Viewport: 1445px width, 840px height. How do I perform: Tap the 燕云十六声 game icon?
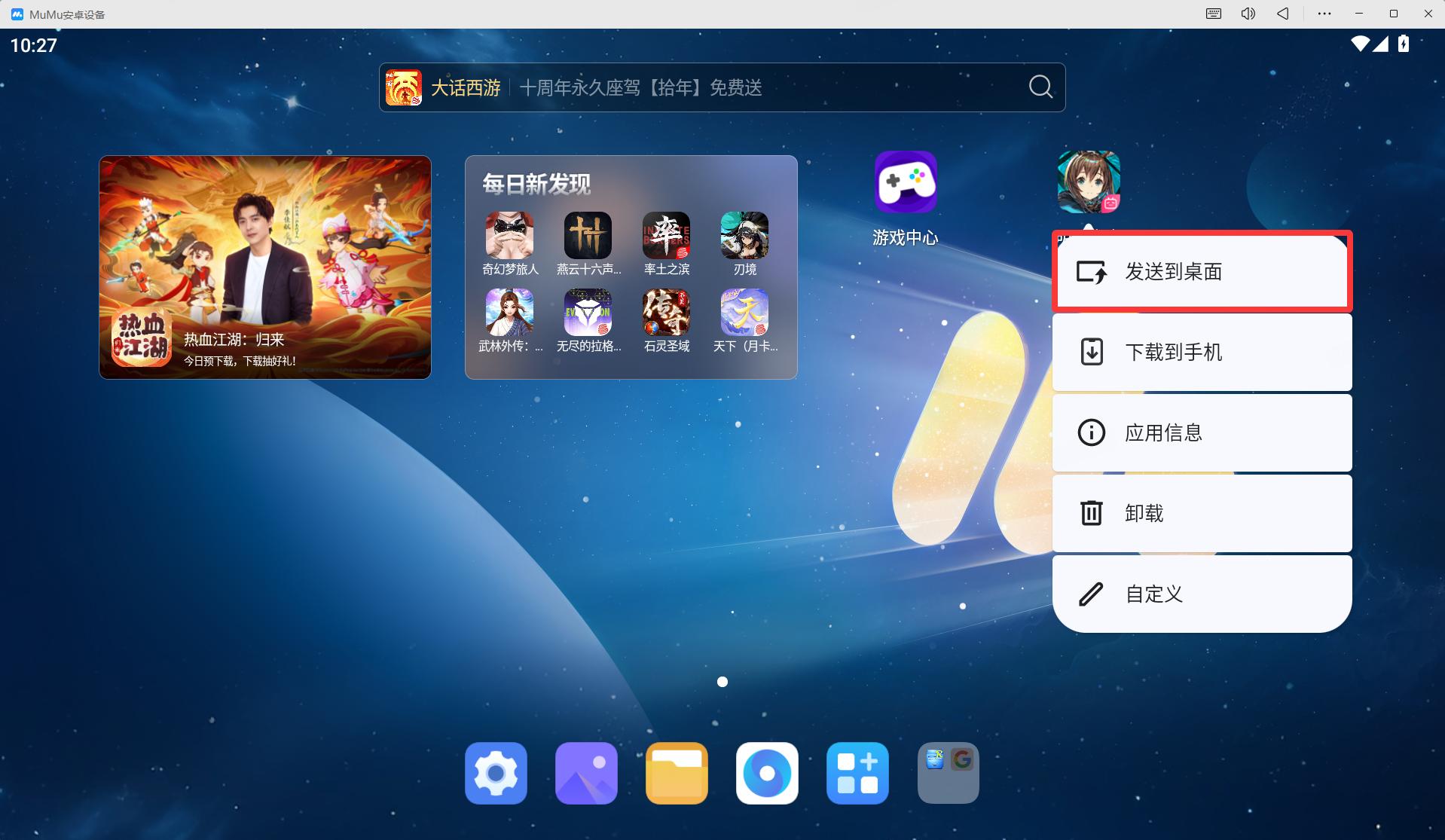point(588,236)
